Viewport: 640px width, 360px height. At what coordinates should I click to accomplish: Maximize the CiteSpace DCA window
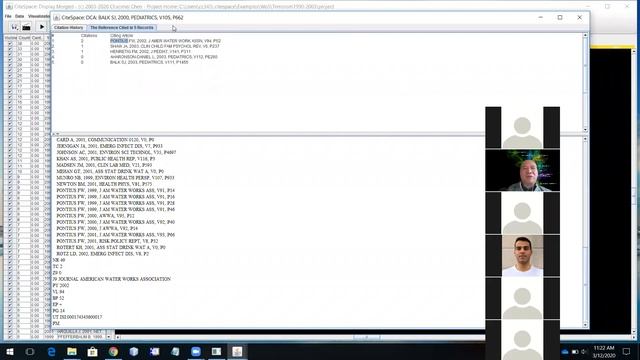(560, 18)
